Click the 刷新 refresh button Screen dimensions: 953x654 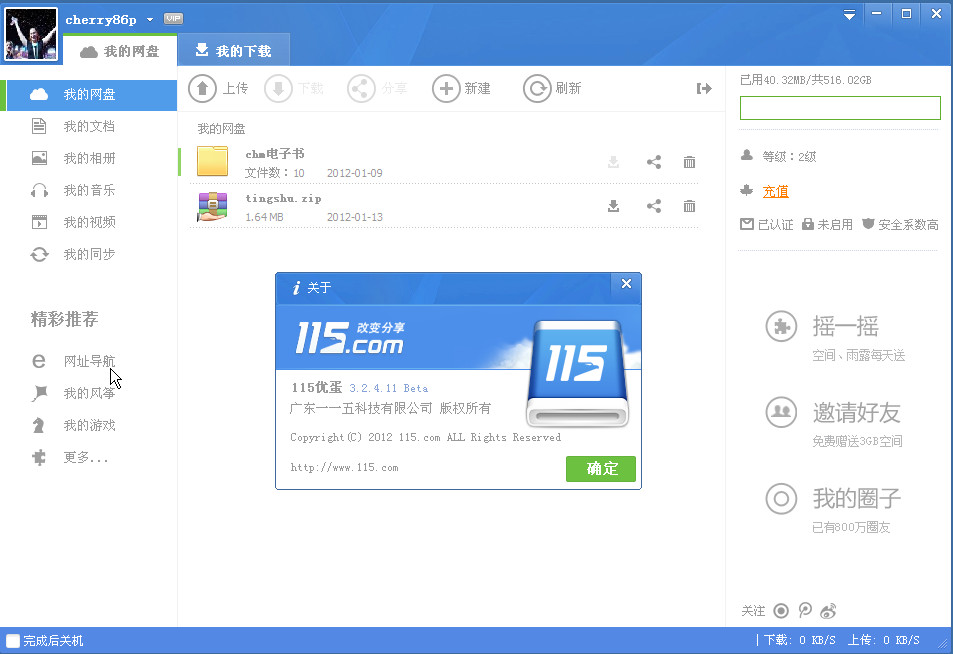552,89
